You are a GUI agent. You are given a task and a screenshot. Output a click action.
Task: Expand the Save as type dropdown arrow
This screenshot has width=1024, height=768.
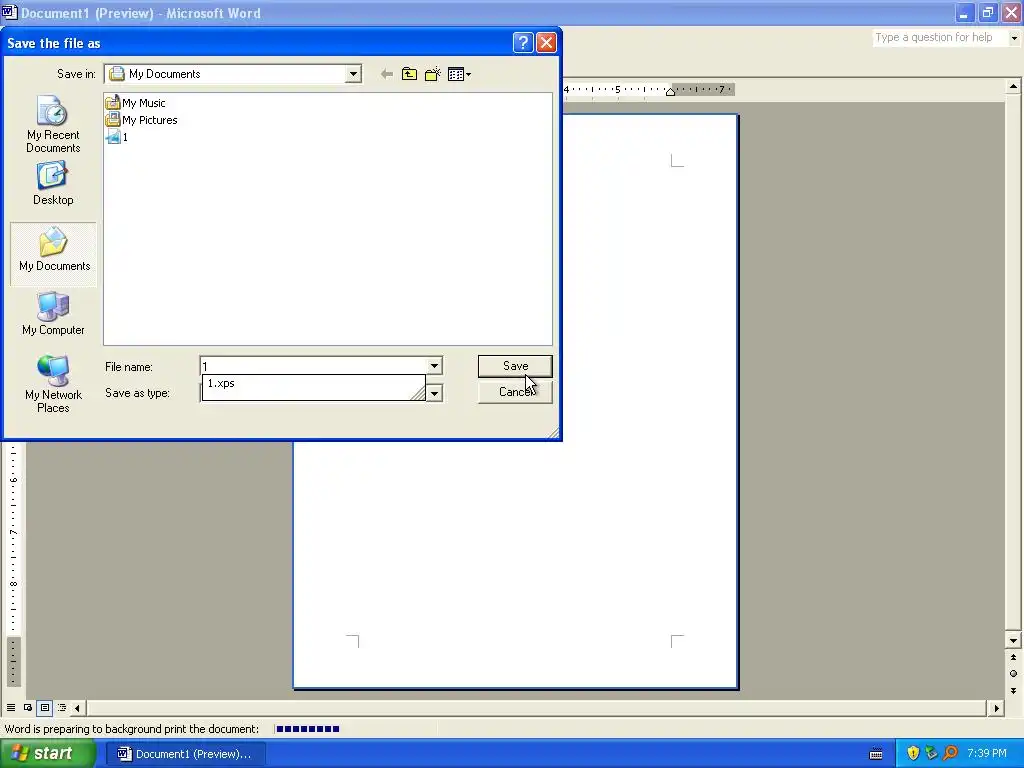[434, 393]
